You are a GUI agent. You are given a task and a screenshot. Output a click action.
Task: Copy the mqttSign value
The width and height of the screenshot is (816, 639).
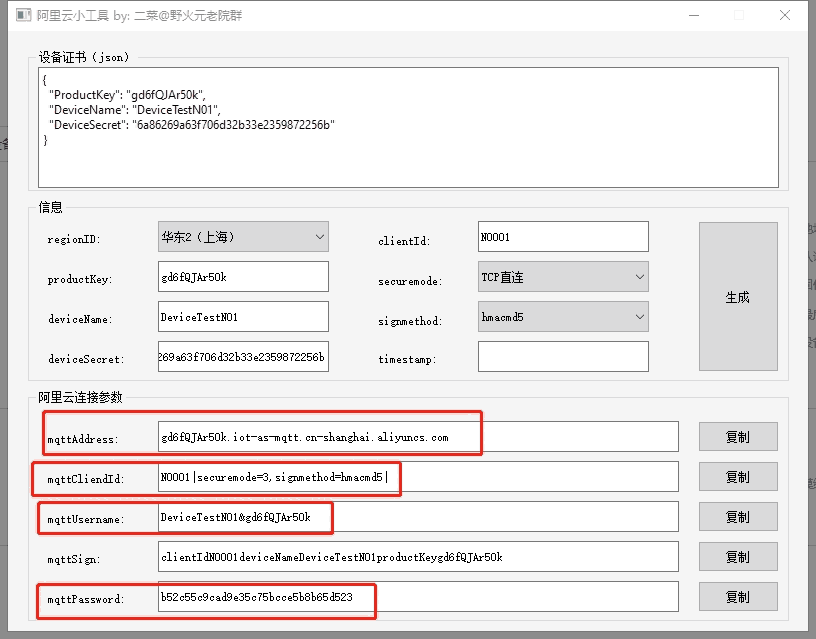737,557
